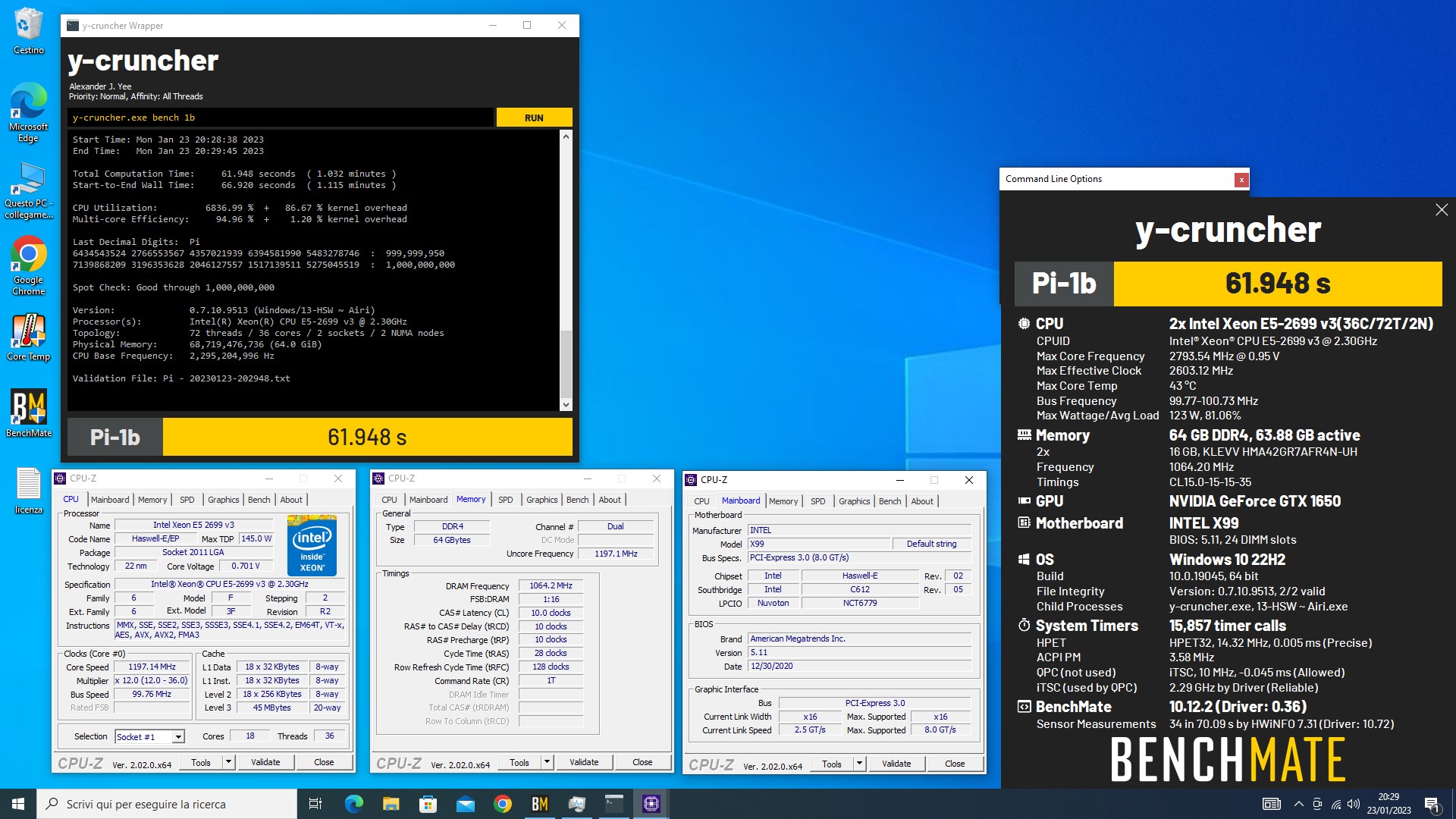1456x819 pixels.
Task: Click Tools button in Mainboard CPU-Z window
Action: tap(832, 764)
